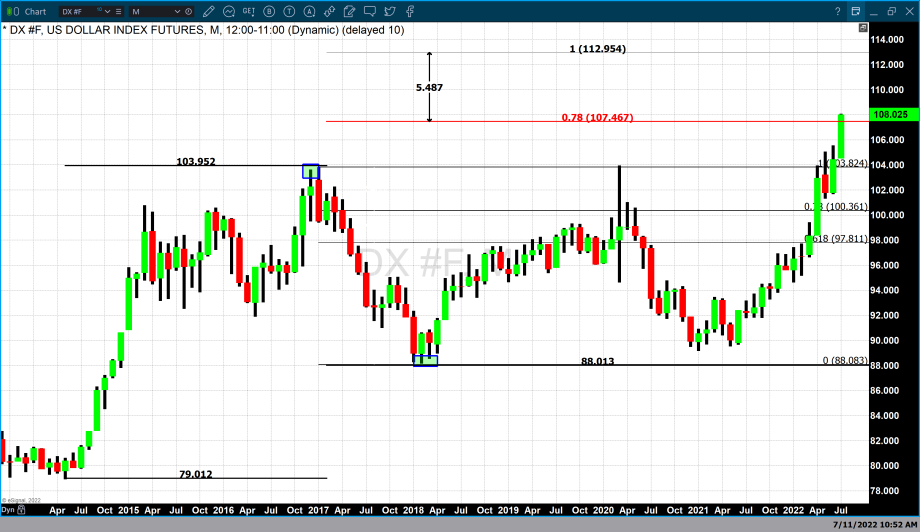Click the pencil drawing tools icon

(x=210, y=11)
